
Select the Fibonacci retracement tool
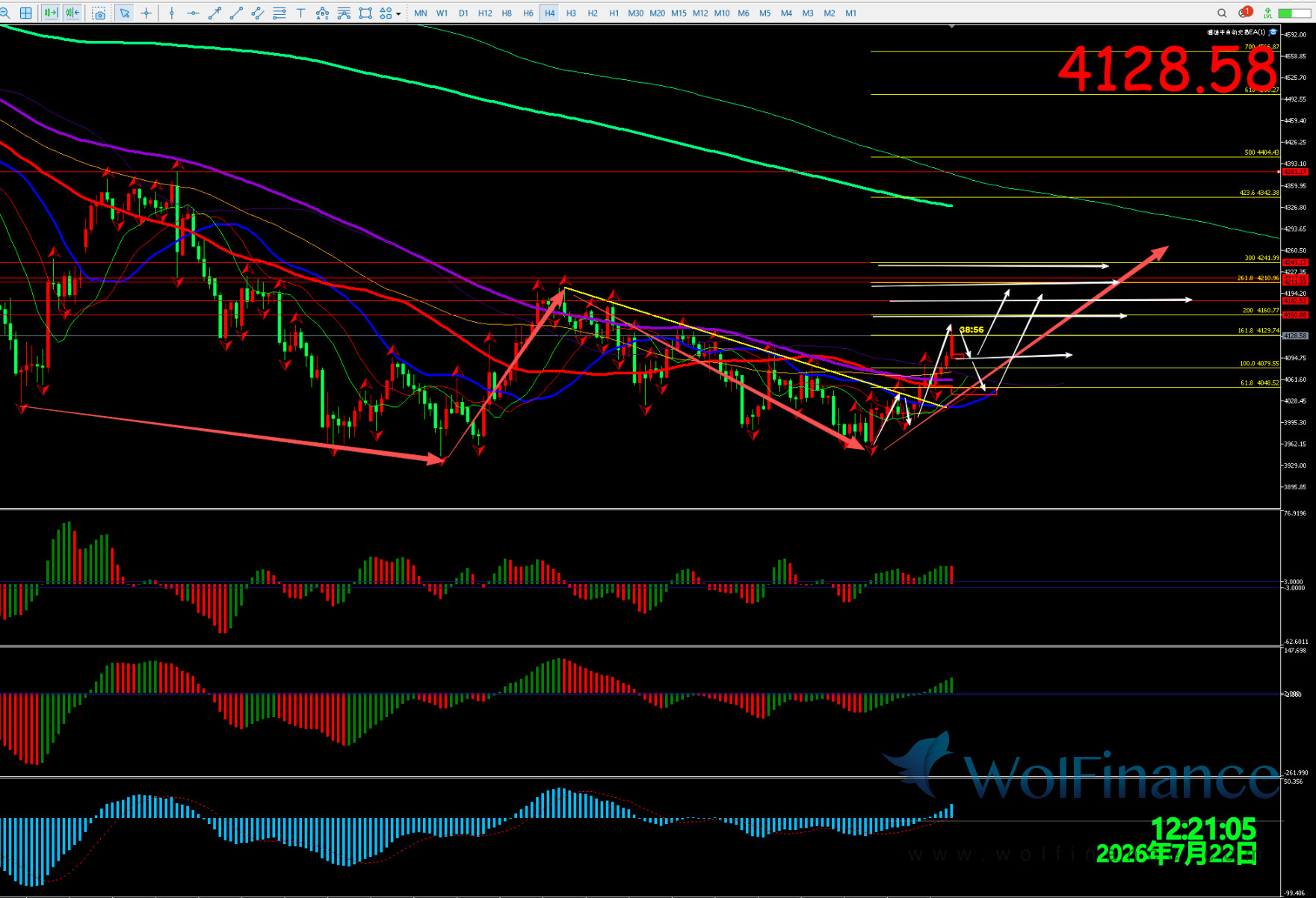coord(279,13)
